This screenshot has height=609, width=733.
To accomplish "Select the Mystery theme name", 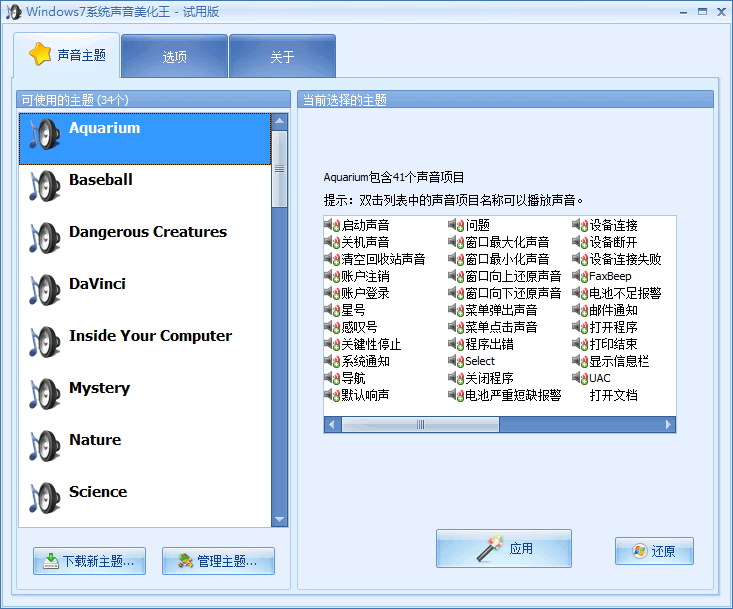I will coord(100,388).
